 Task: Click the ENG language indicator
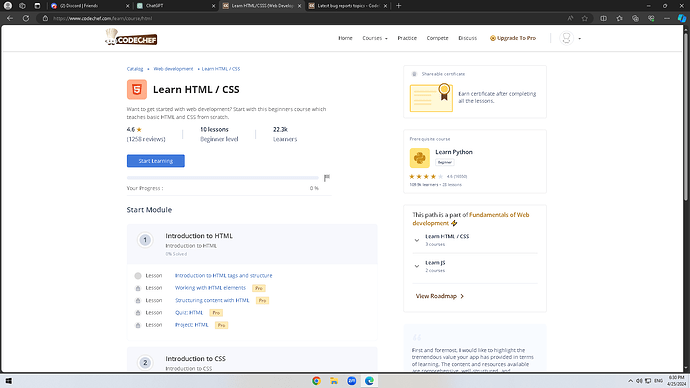[x=658, y=381]
